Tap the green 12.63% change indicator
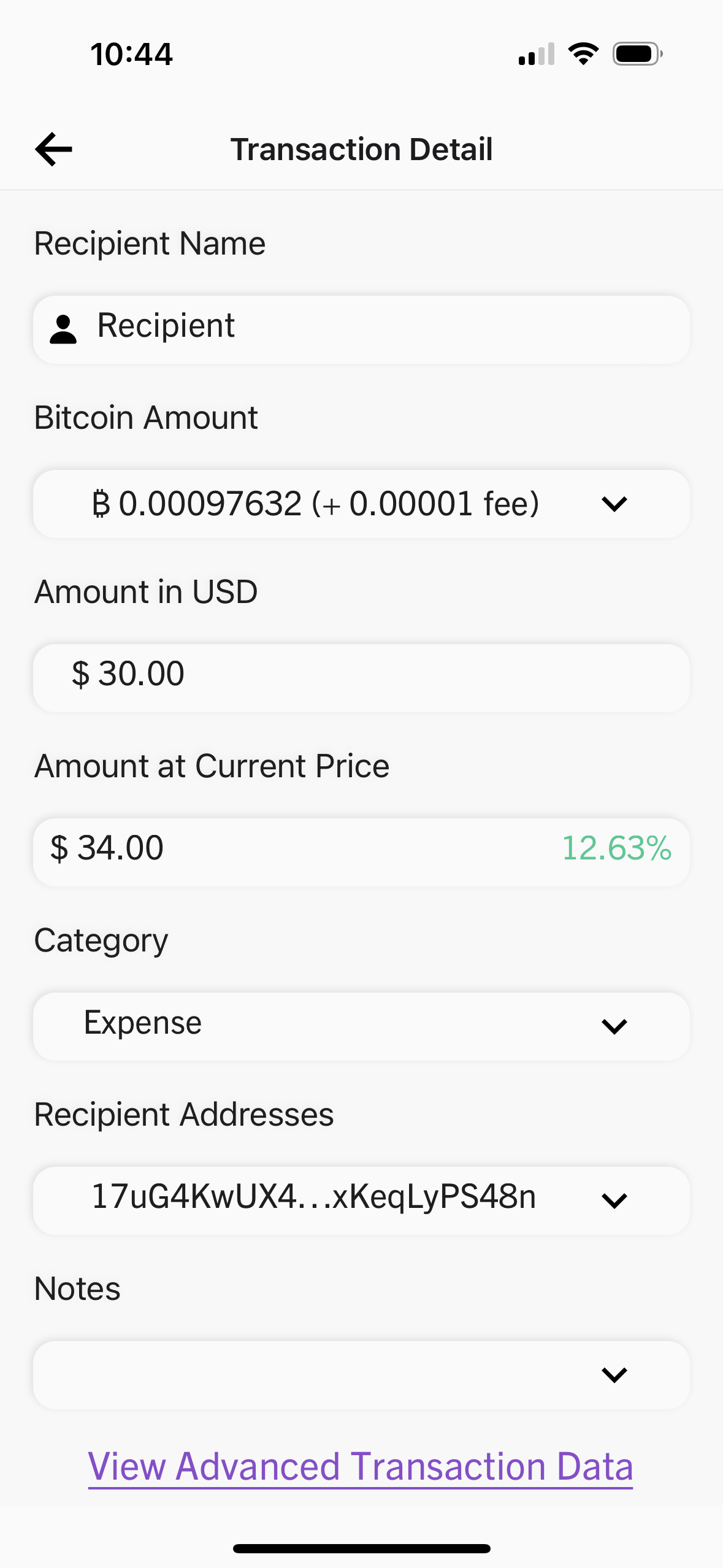 tap(616, 848)
